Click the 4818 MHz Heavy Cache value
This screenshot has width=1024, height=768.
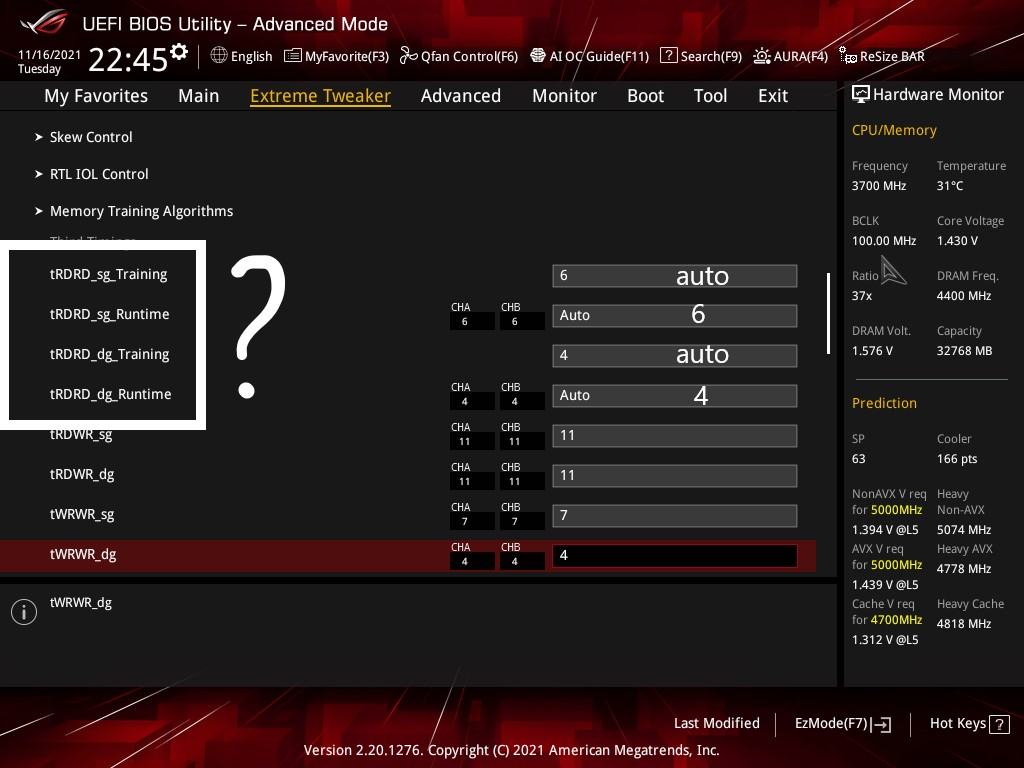coord(964,624)
